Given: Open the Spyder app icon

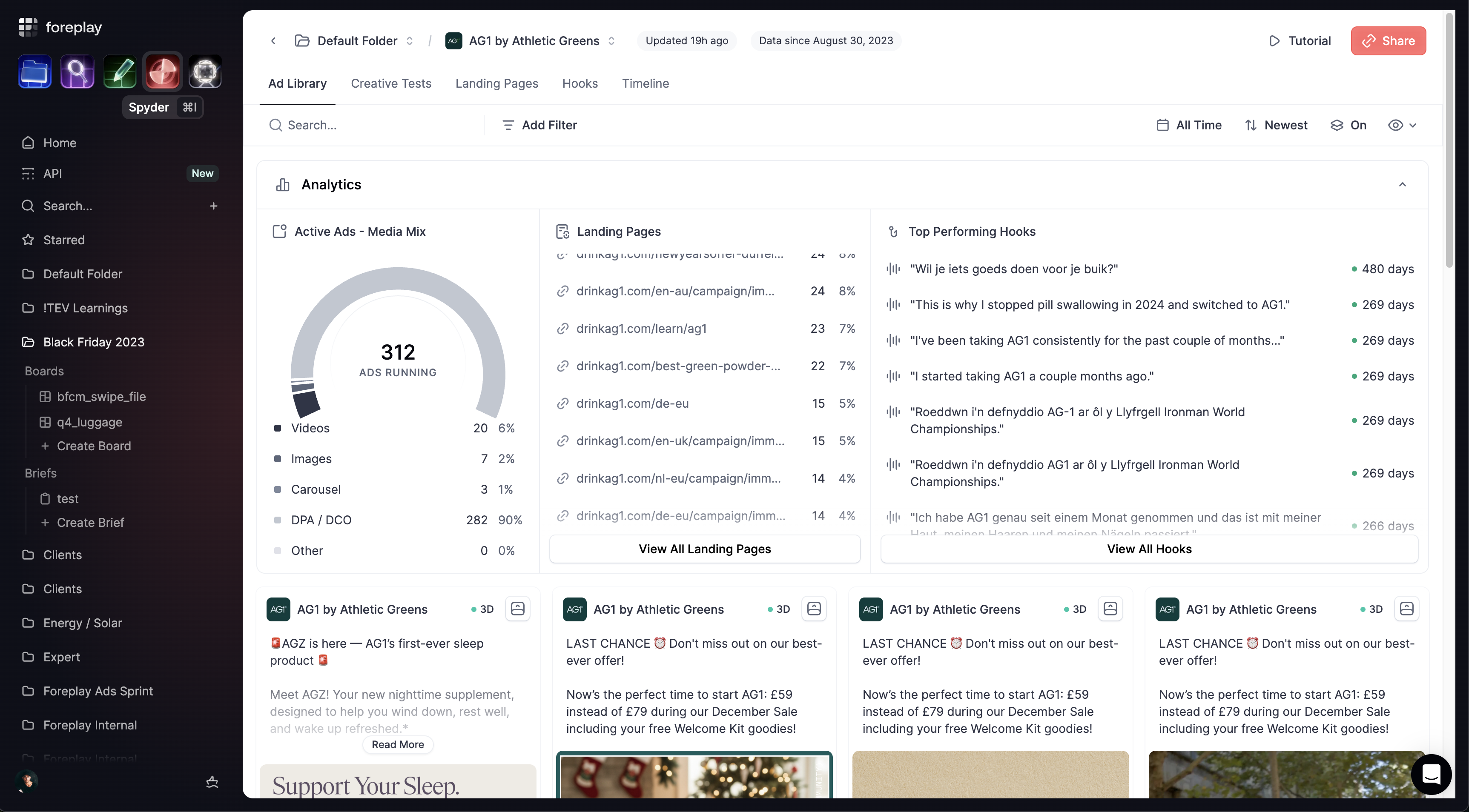Looking at the screenshot, I should (163, 72).
